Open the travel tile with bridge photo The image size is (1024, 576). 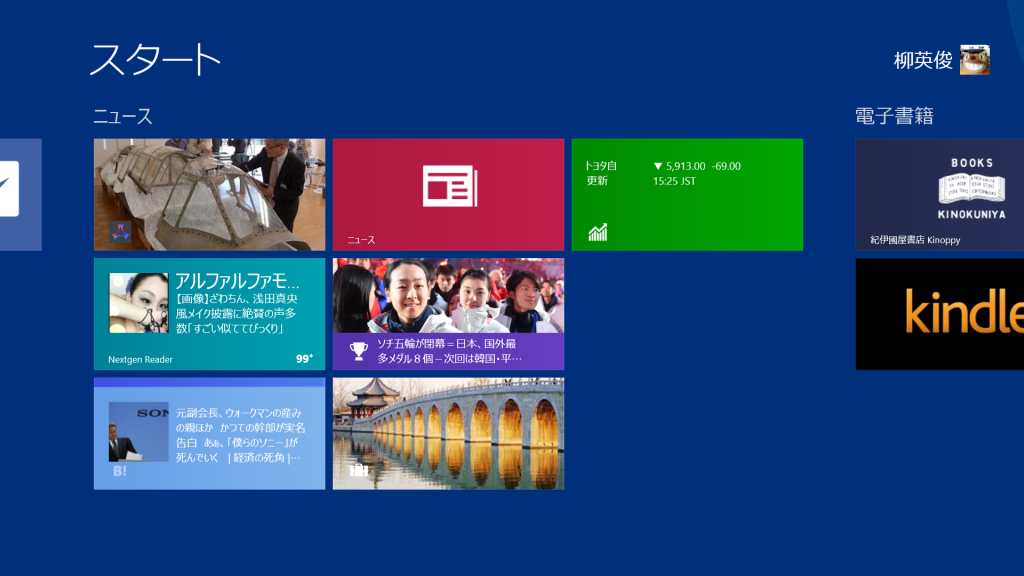tap(448, 434)
